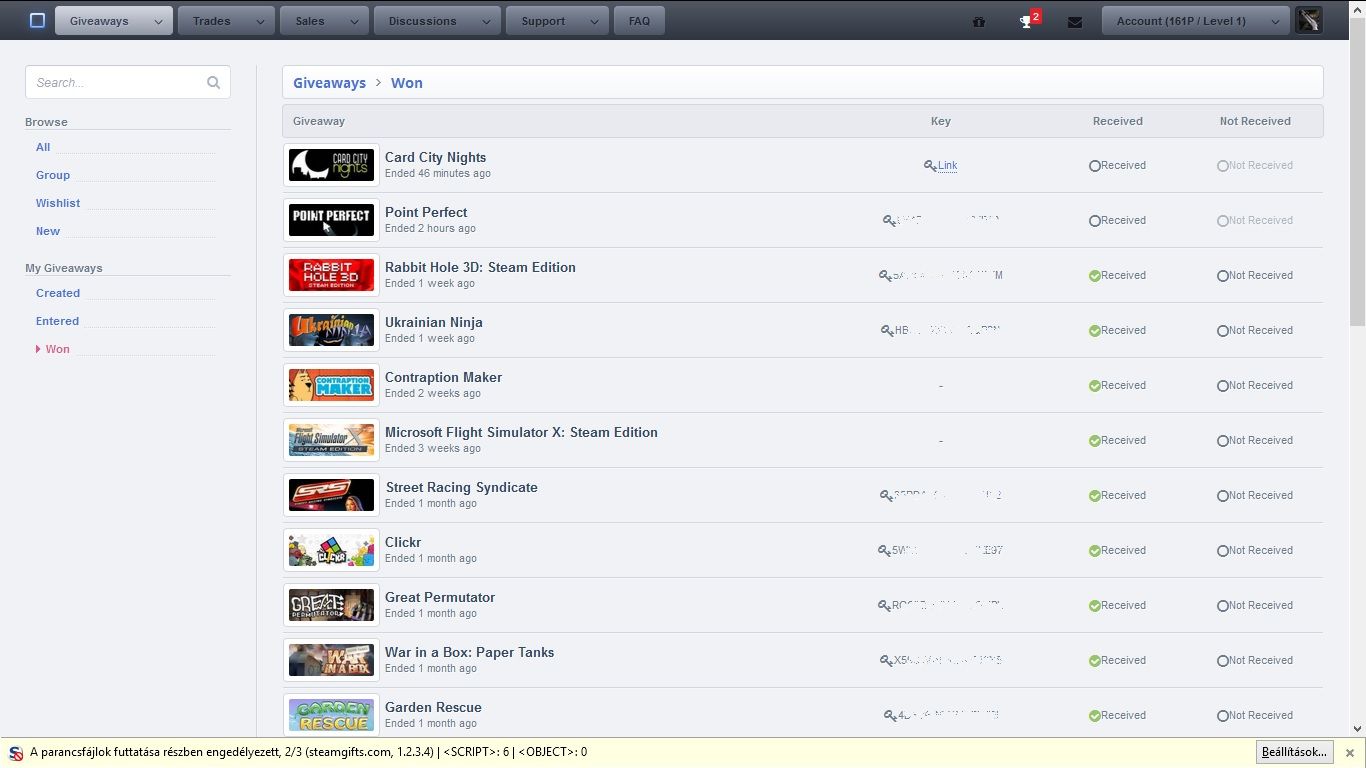Open Account (161P / Level 1) page
1366x768 pixels.
[x=1181, y=21]
